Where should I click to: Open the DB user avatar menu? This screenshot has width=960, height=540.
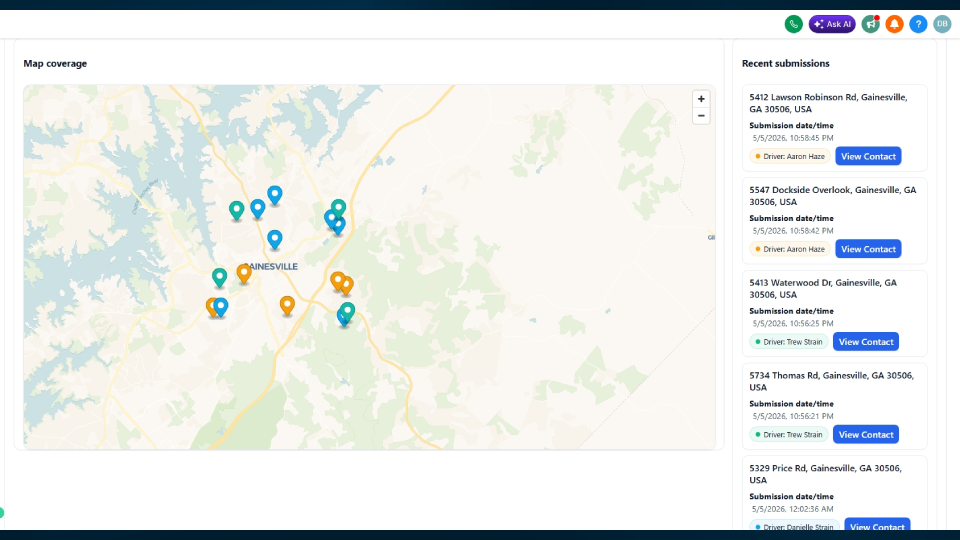(942, 24)
